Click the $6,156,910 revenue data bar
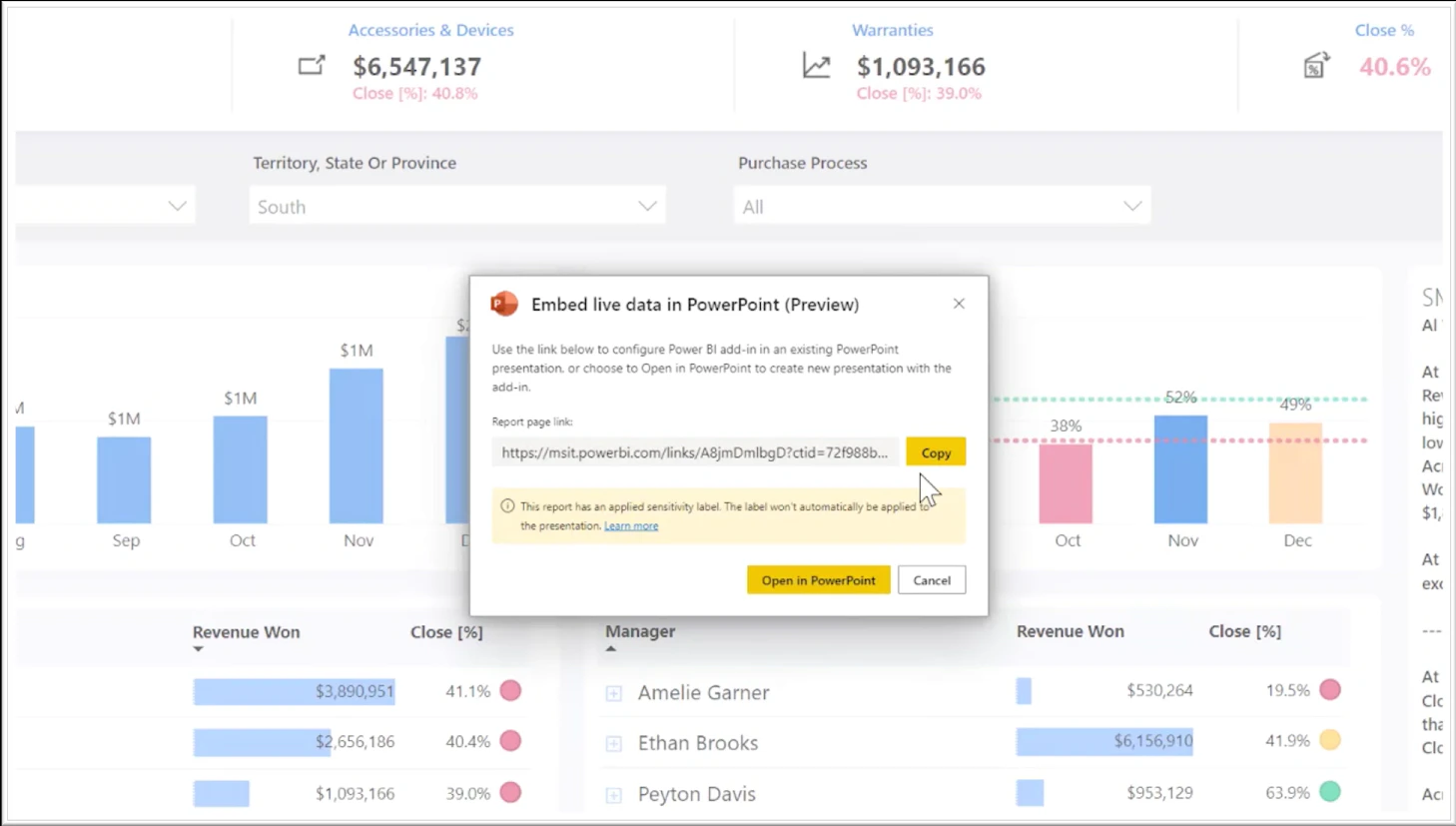This screenshot has height=826, width=1456. (x=1104, y=741)
